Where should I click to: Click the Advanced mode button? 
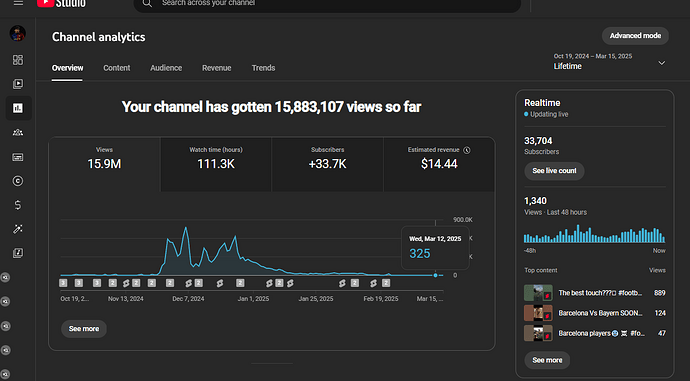coord(635,36)
